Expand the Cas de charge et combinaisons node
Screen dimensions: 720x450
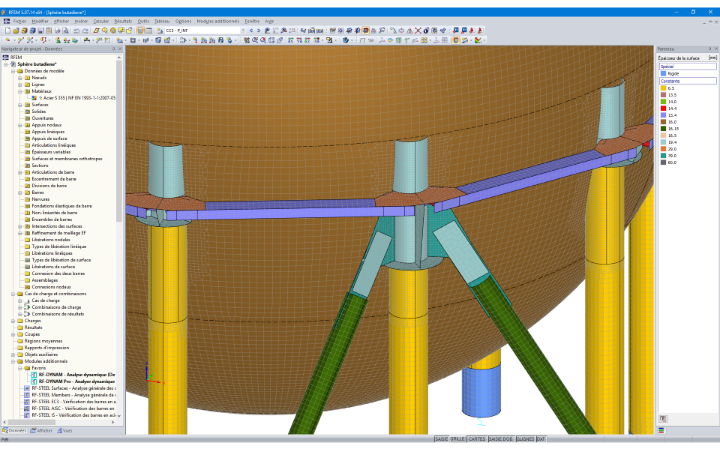13,294
